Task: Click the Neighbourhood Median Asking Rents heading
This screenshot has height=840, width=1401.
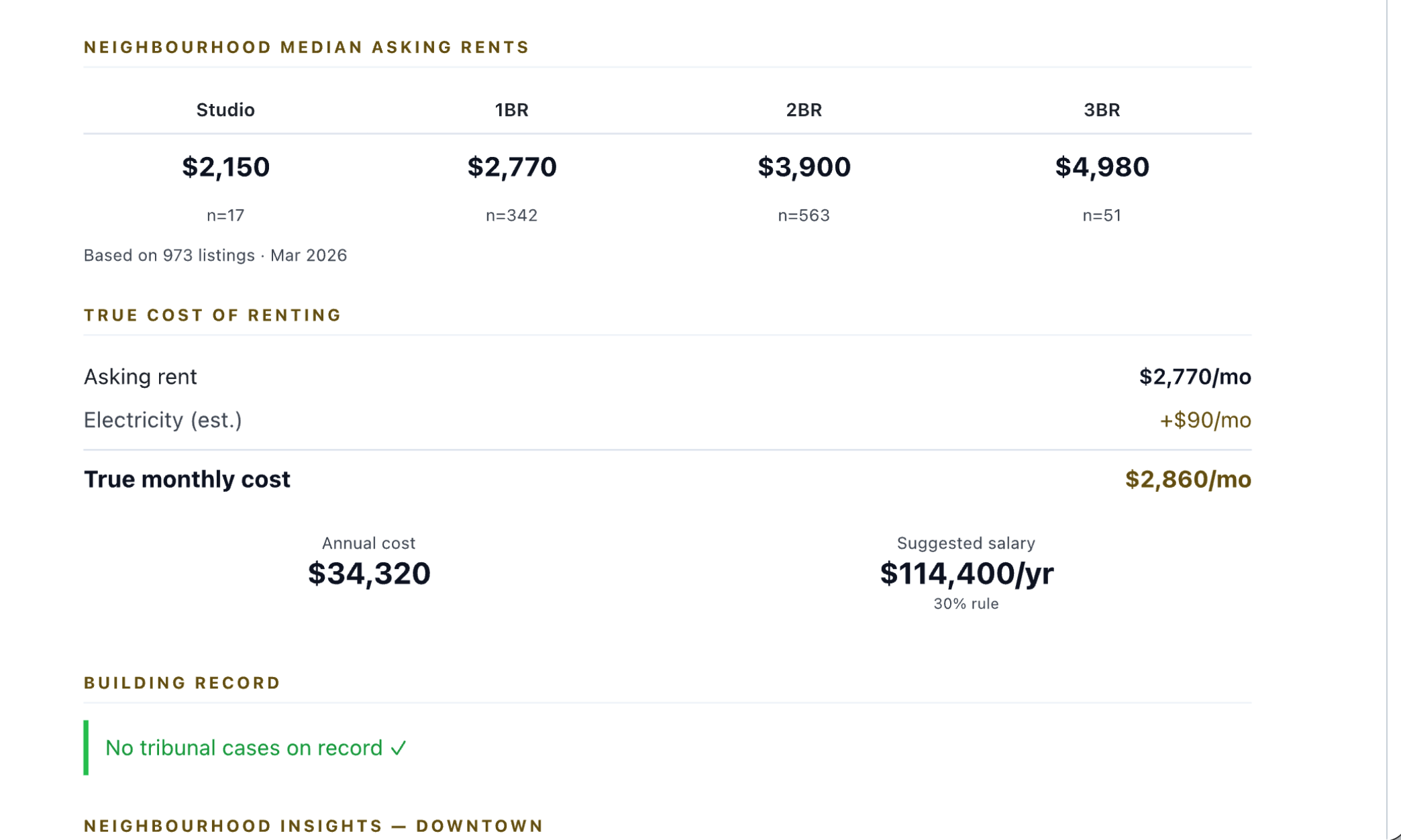Action: (x=306, y=48)
